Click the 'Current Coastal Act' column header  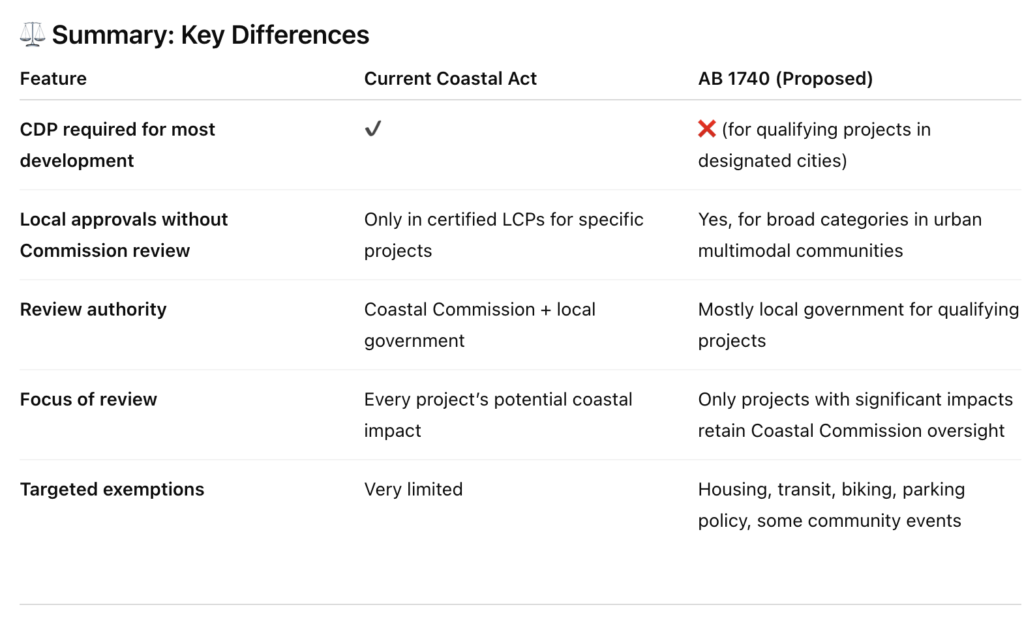point(450,78)
